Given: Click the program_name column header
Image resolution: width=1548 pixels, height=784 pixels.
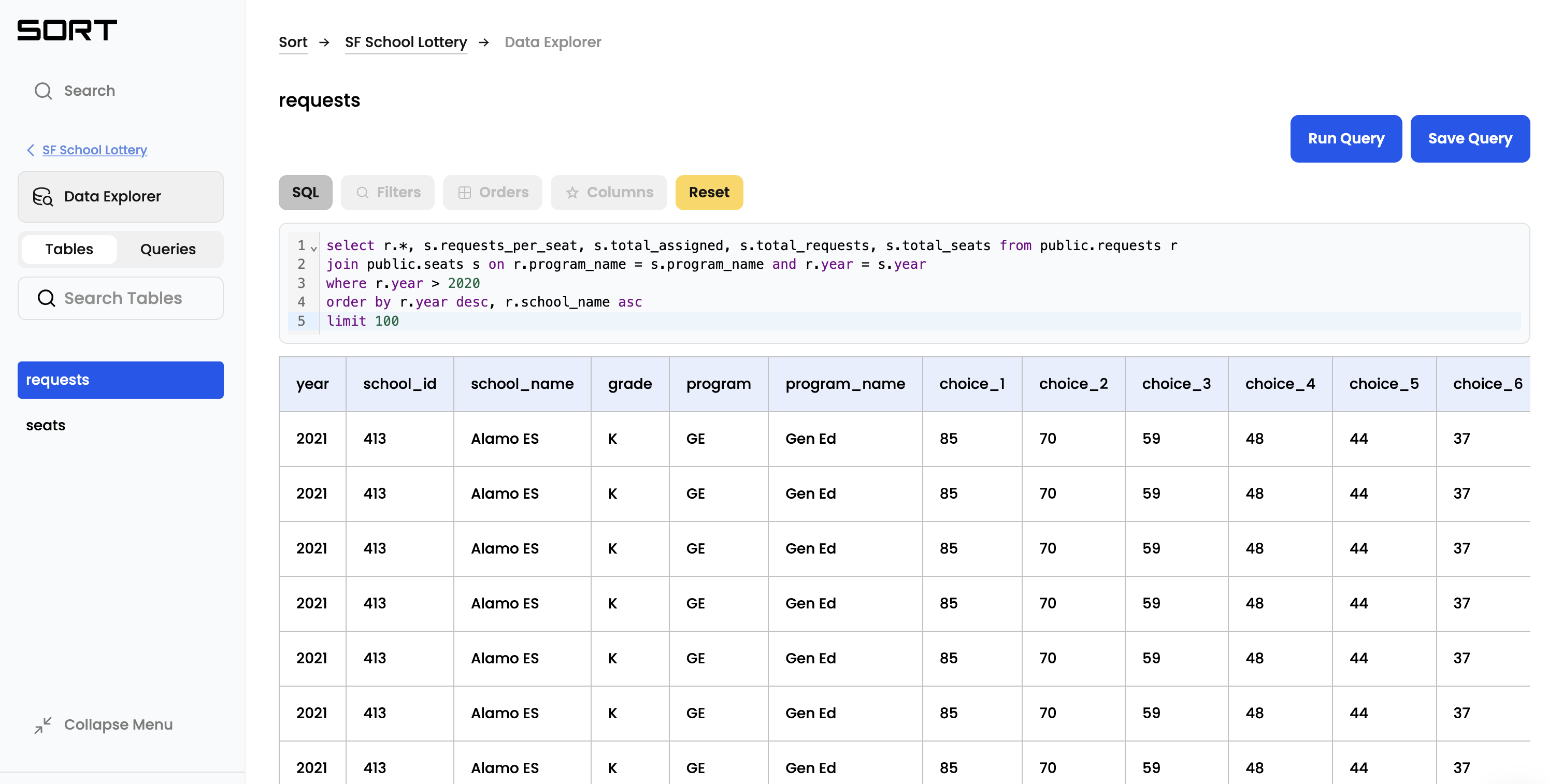Looking at the screenshot, I should coord(845,384).
